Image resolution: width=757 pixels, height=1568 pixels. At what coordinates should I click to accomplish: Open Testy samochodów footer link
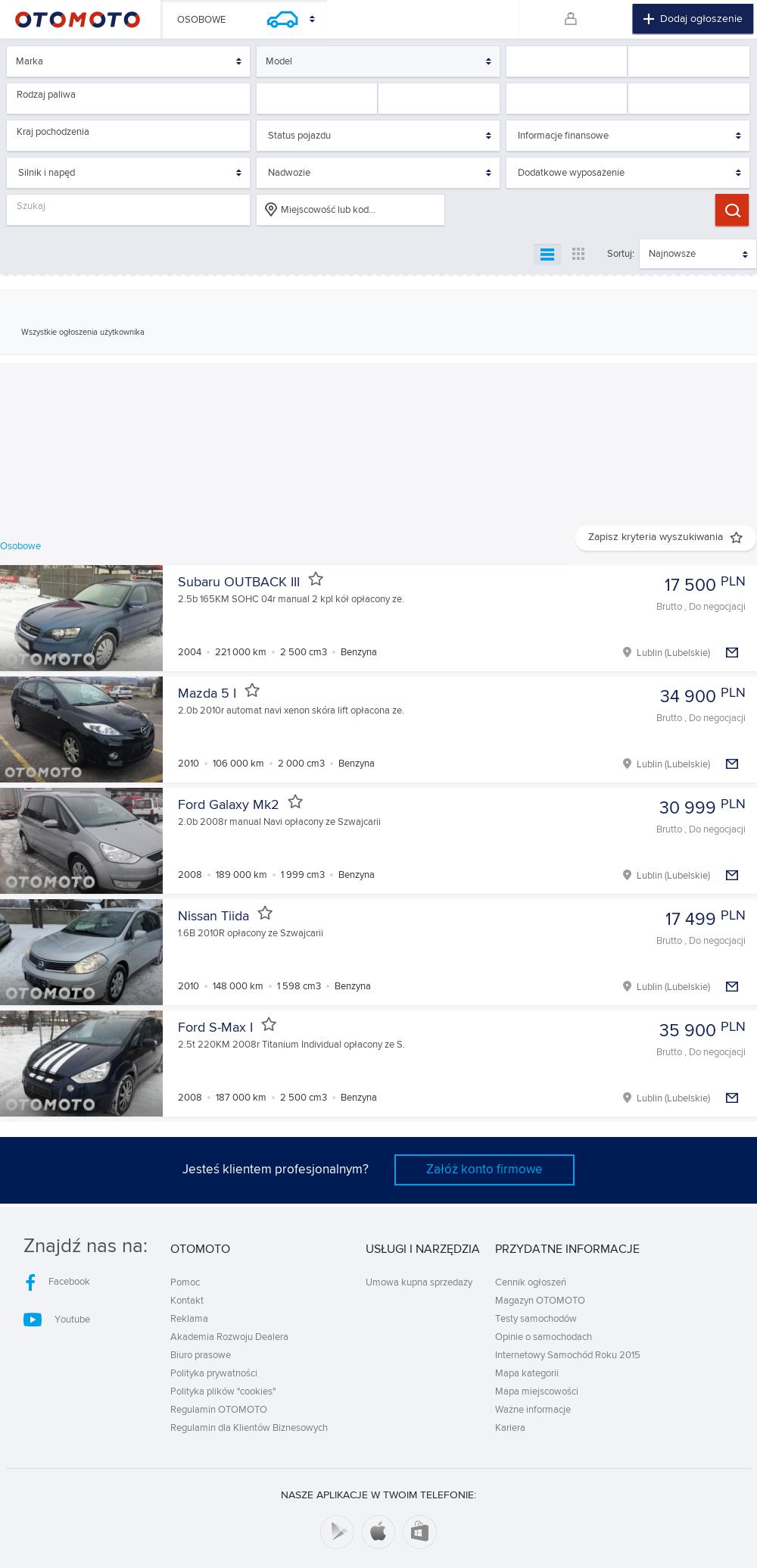click(x=536, y=1319)
